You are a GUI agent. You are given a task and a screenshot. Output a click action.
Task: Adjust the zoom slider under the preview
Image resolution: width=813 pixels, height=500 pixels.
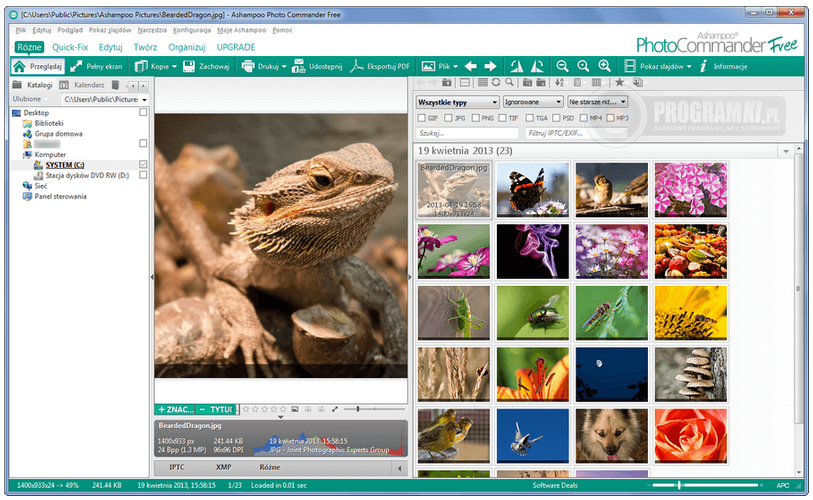[x=358, y=409]
